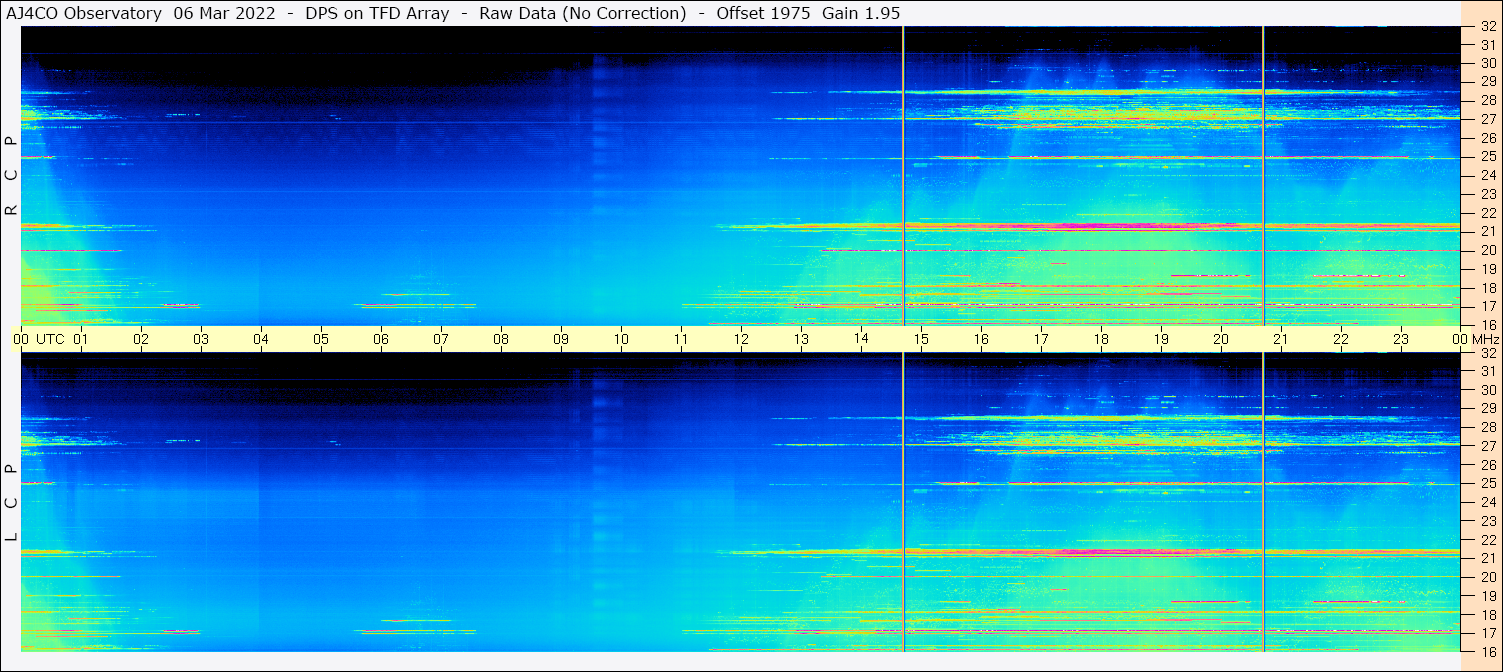Click the 25 MHz tick on upper scale
Image resolution: width=1503 pixels, height=672 pixels.
pyautogui.click(x=1488, y=157)
